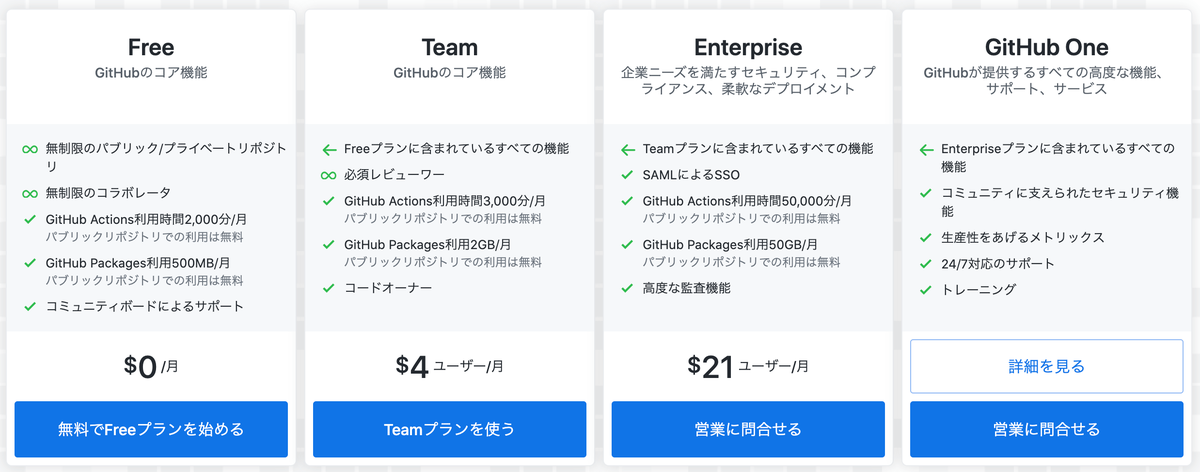Click the GitHub Packages利用50GB/月 feature text
The image size is (1200, 472).
(731, 244)
